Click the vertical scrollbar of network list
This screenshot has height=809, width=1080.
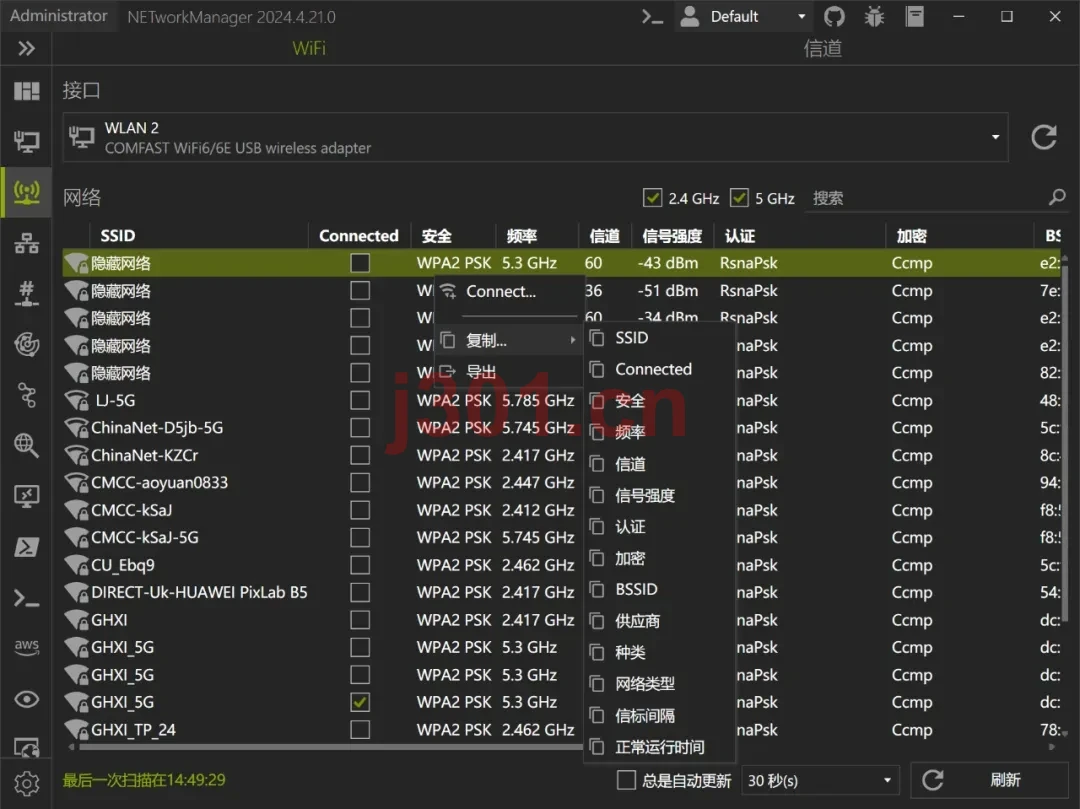[x=1065, y=441]
